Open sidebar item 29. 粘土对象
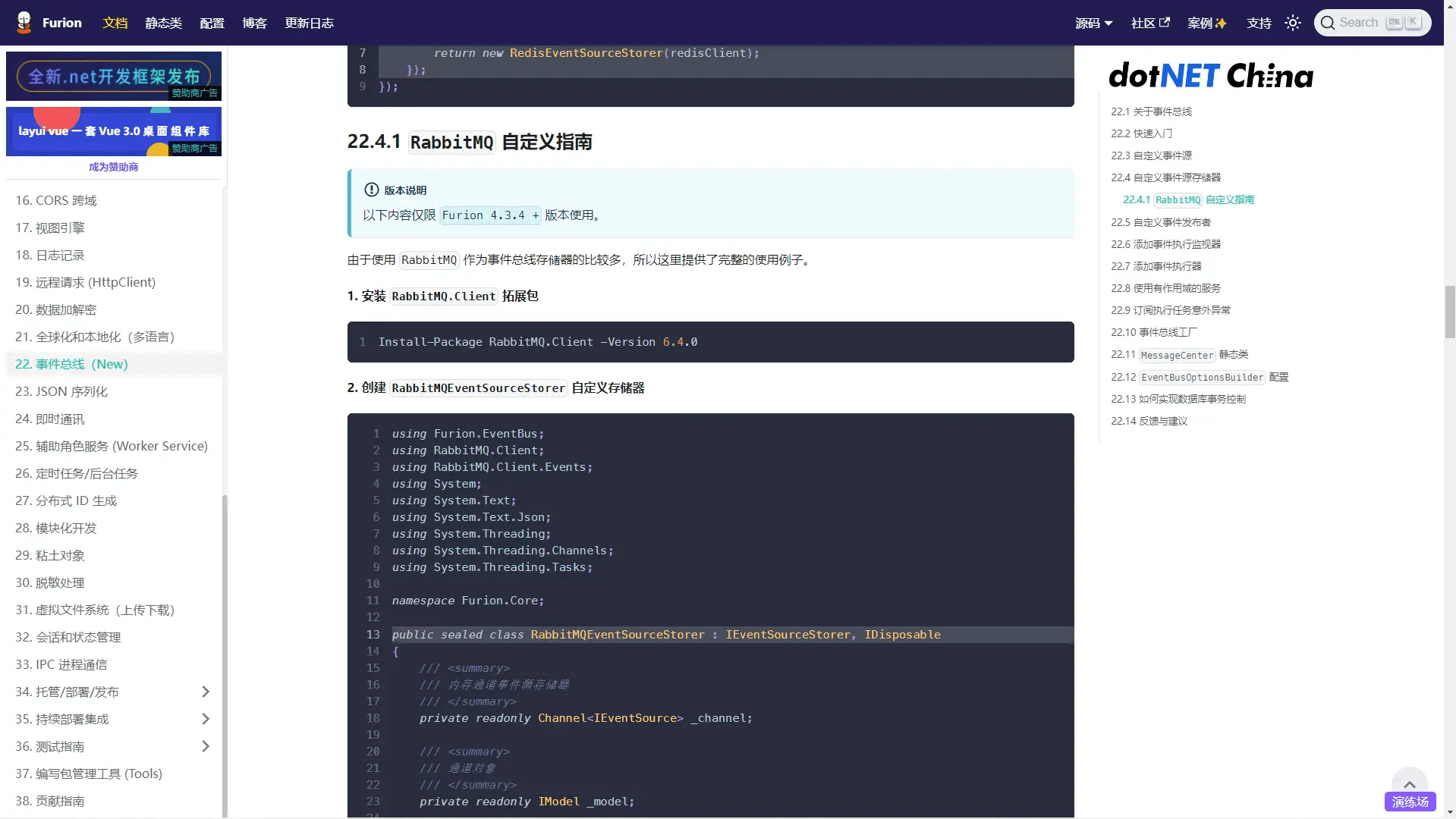 (114, 555)
